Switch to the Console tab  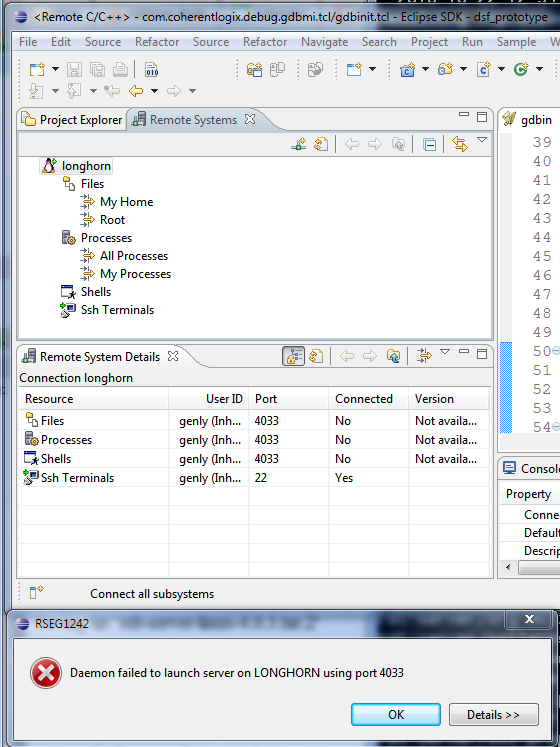click(x=531, y=468)
